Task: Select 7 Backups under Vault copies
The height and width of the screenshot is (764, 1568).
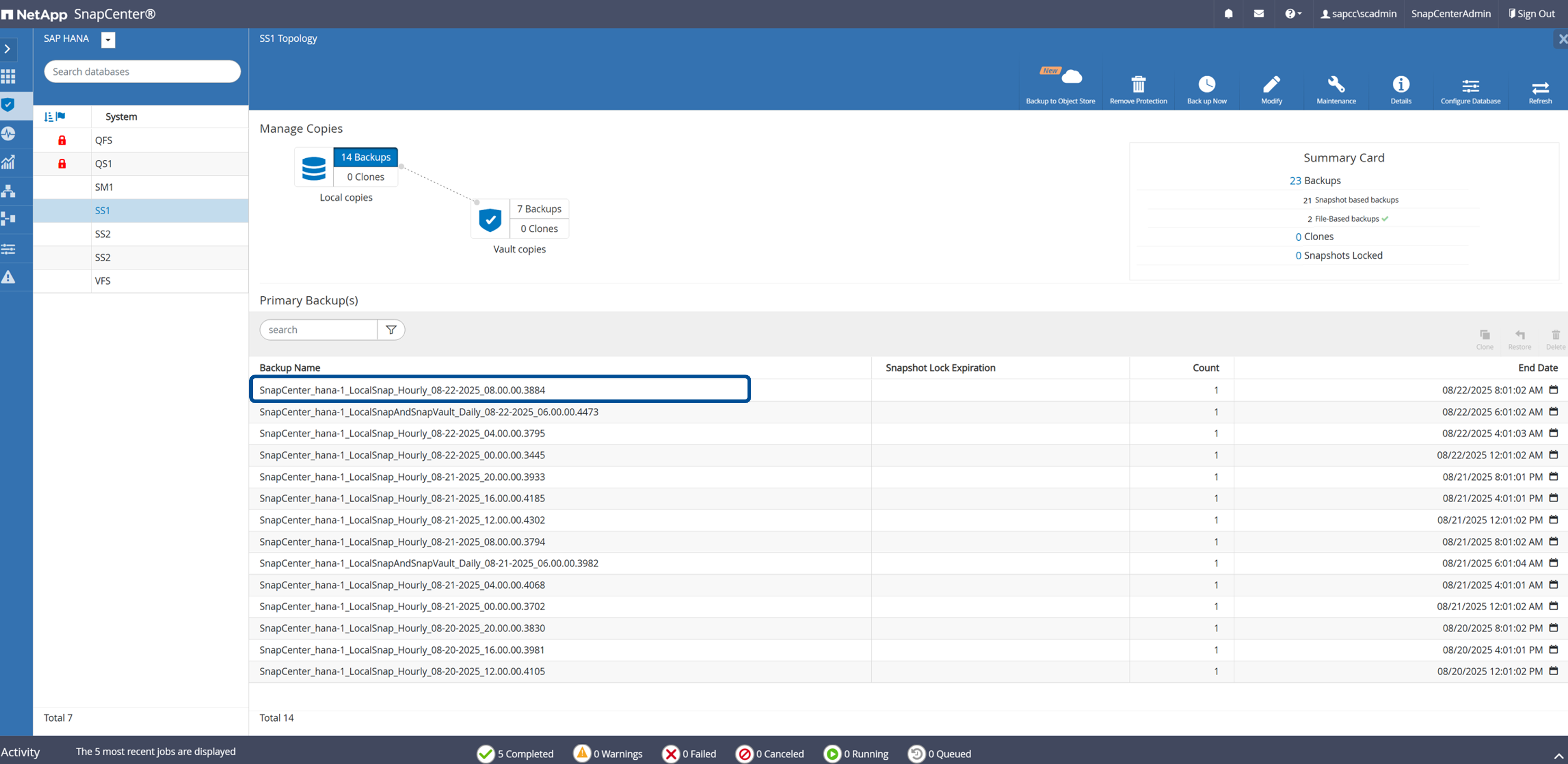Action: [x=539, y=209]
